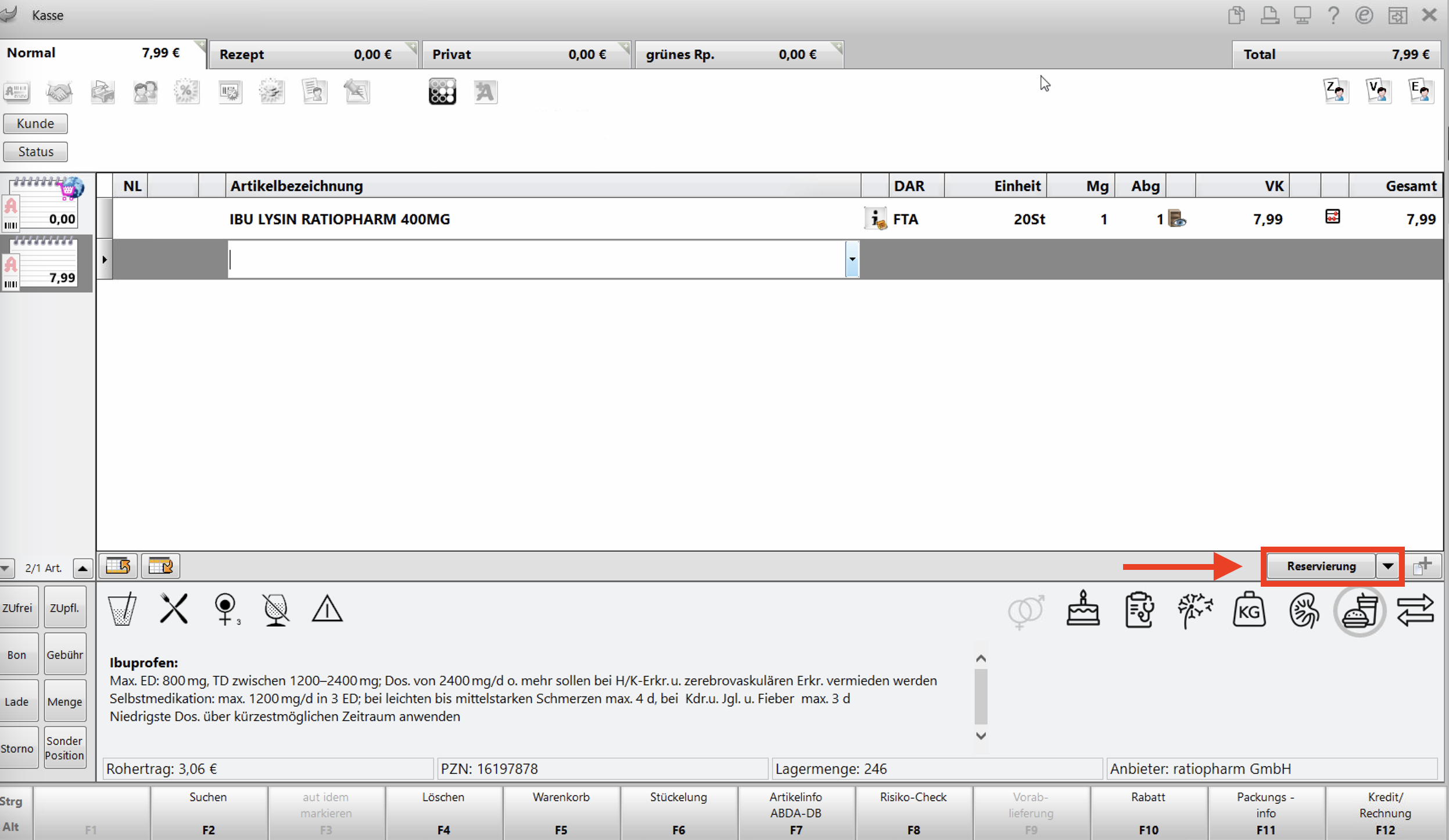Switch to the Privat tab
The width and height of the screenshot is (1449, 840).
[x=526, y=54]
